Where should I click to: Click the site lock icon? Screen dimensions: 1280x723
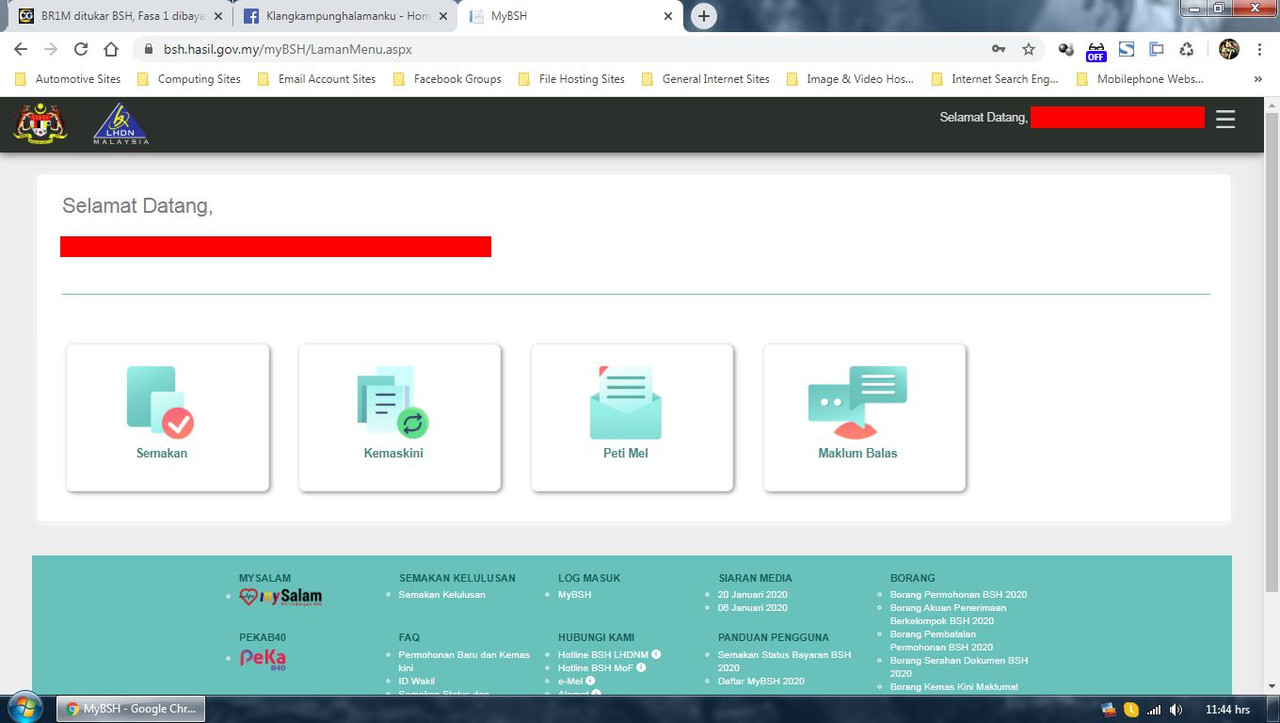click(148, 49)
